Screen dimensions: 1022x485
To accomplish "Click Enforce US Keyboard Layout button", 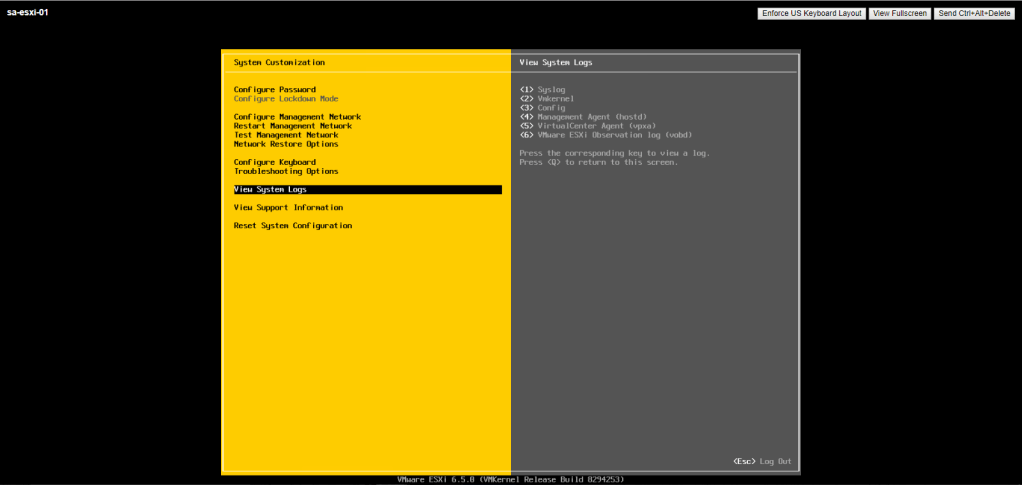I will pyautogui.click(x=811, y=13).
